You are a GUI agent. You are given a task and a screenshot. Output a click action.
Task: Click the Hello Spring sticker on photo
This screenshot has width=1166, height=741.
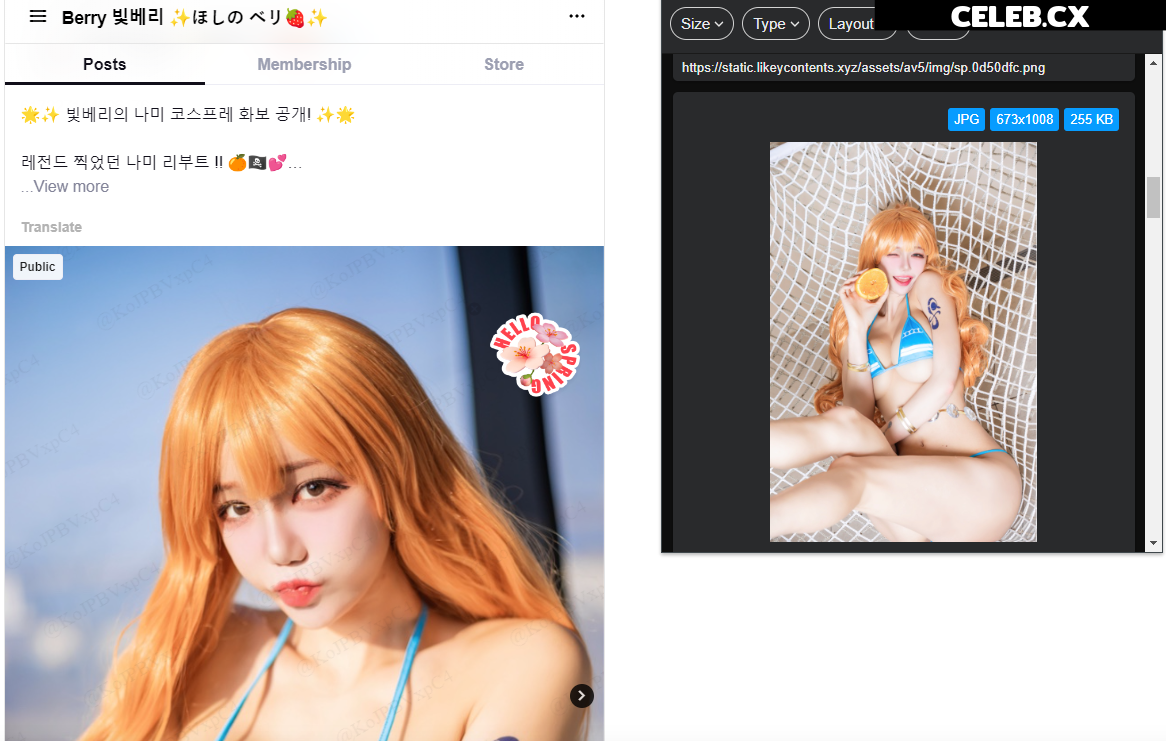point(535,354)
